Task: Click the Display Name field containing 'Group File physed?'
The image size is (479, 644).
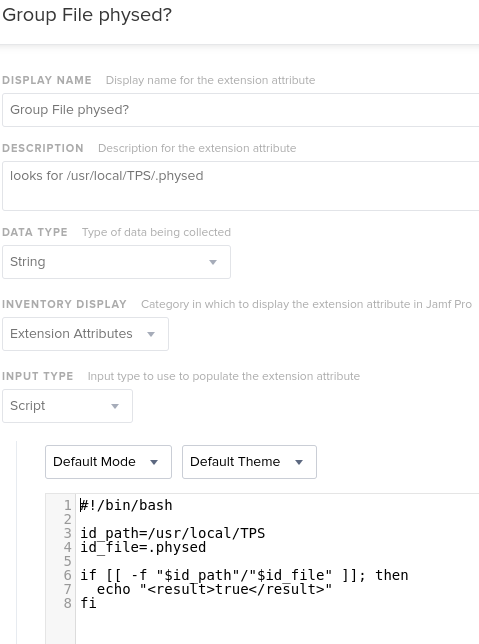Action: click(x=240, y=110)
